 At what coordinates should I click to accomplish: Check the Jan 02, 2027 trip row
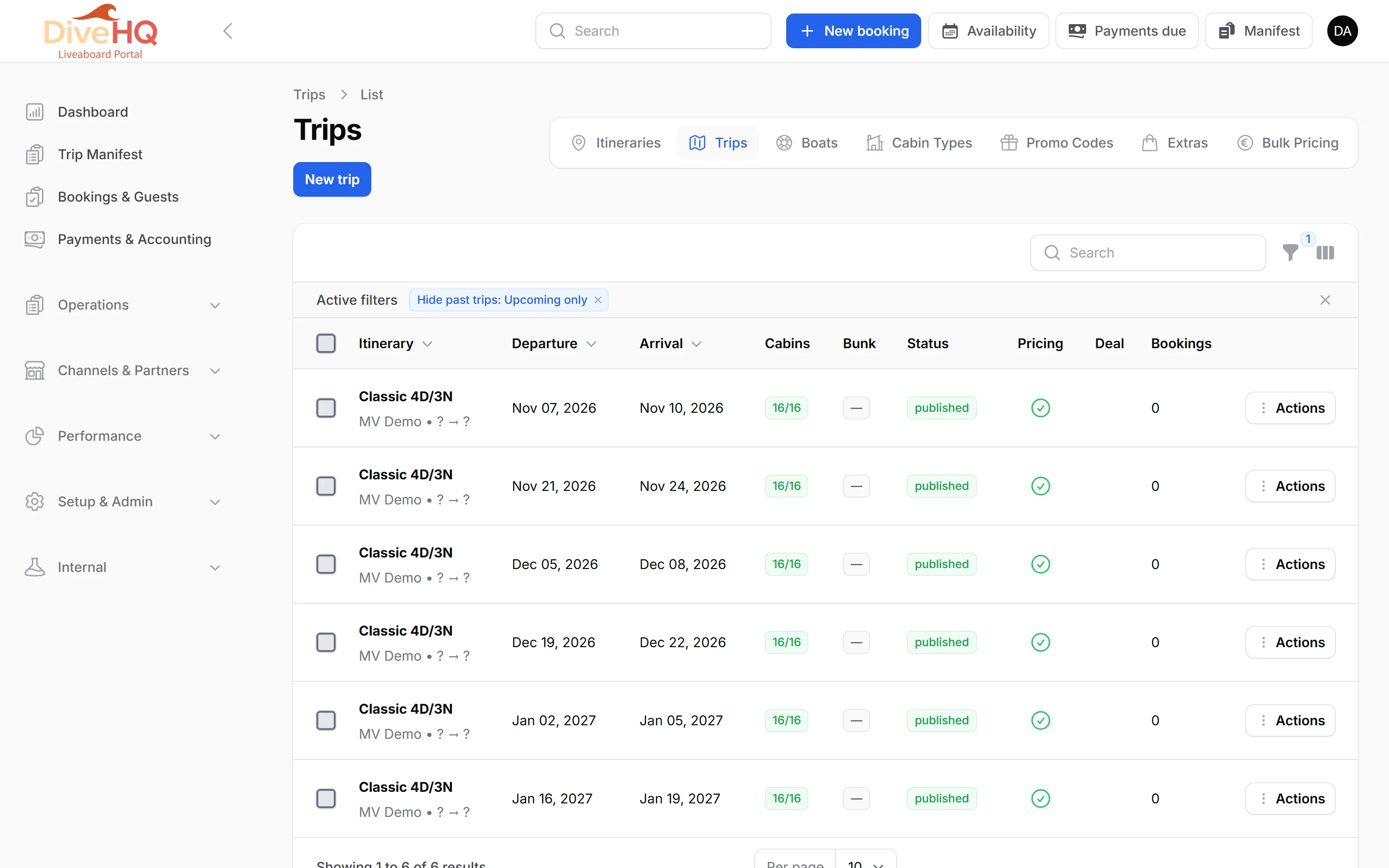[326, 720]
